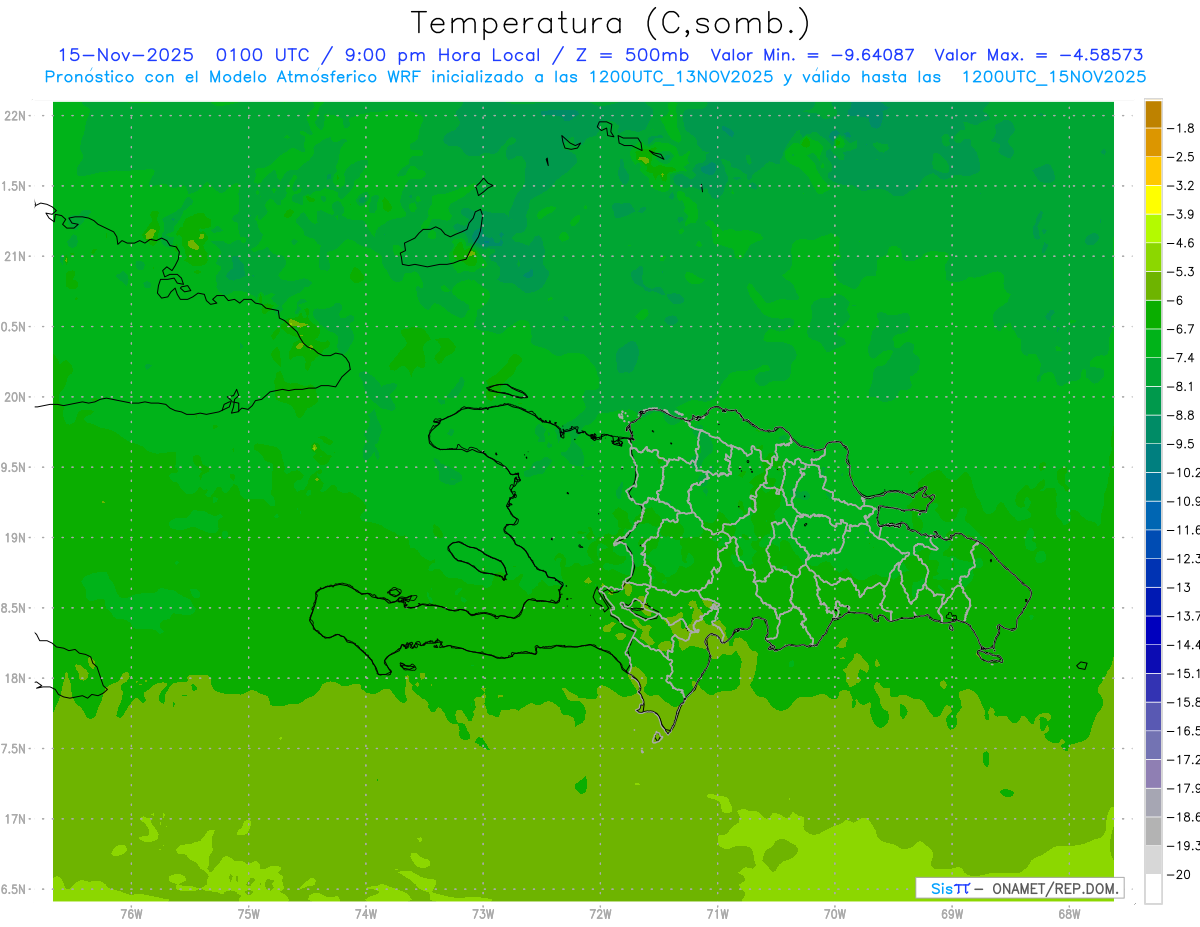Click the '19N' latitude label
The width and height of the screenshot is (1200, 927).
click(x=15, y=538)
